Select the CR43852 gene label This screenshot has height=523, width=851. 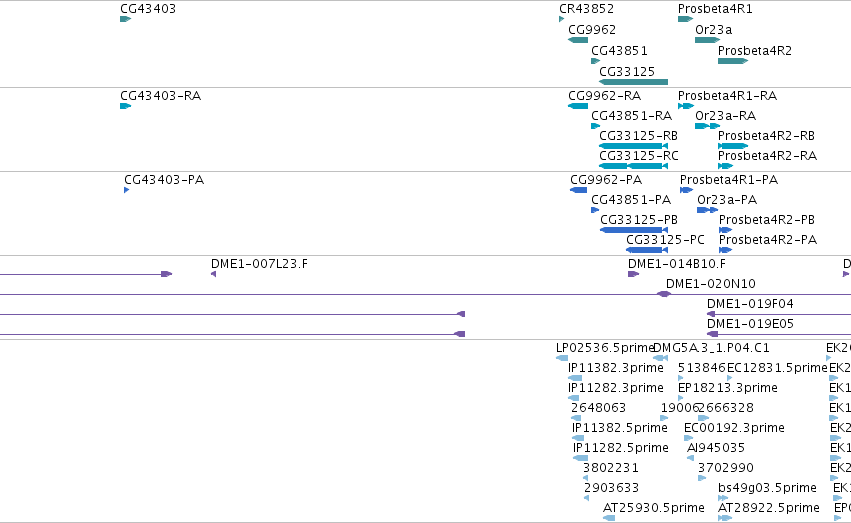[x=586, y=9]
